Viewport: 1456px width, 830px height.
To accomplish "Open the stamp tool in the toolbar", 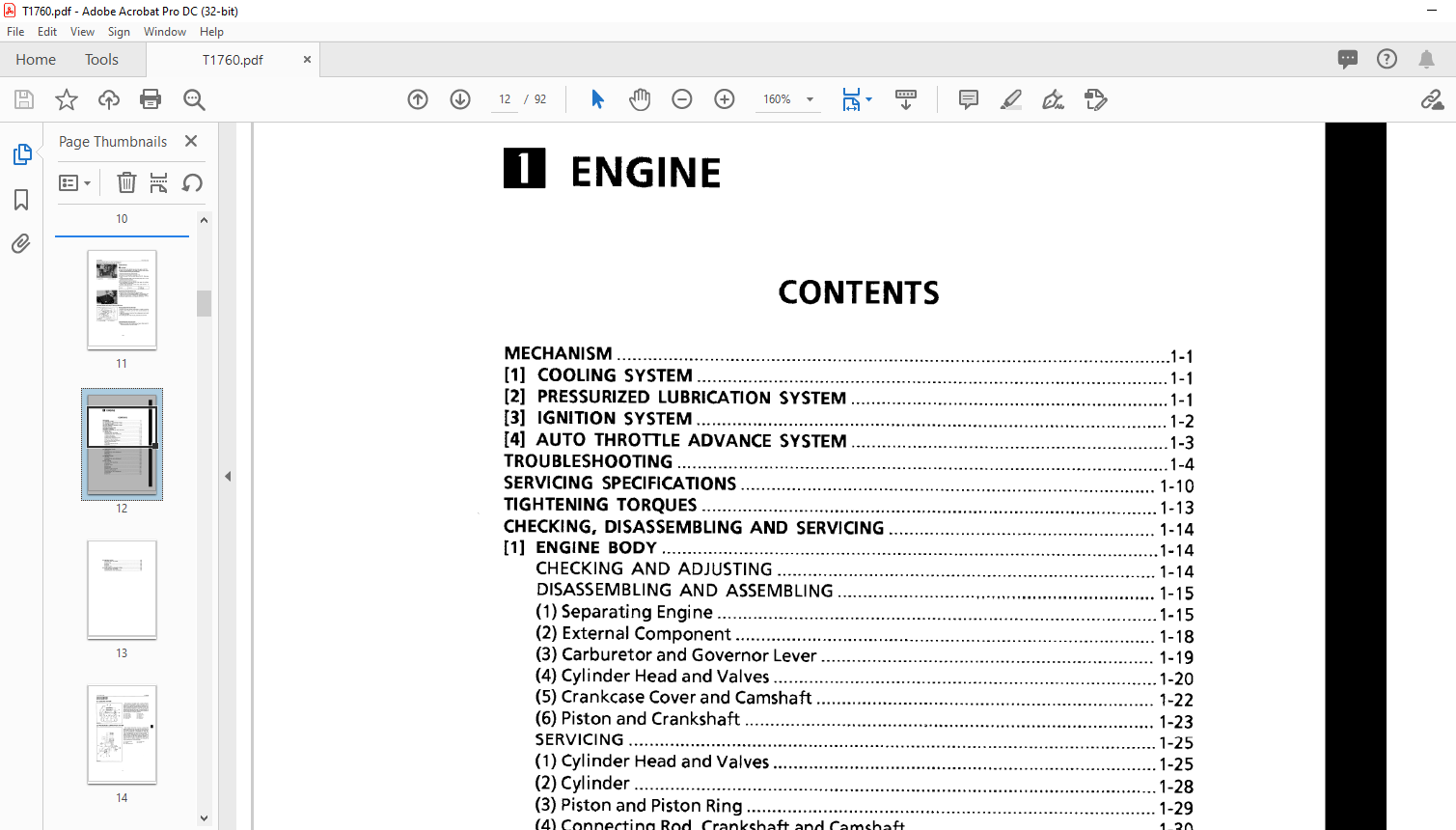I will click(x=1096, y=99).
